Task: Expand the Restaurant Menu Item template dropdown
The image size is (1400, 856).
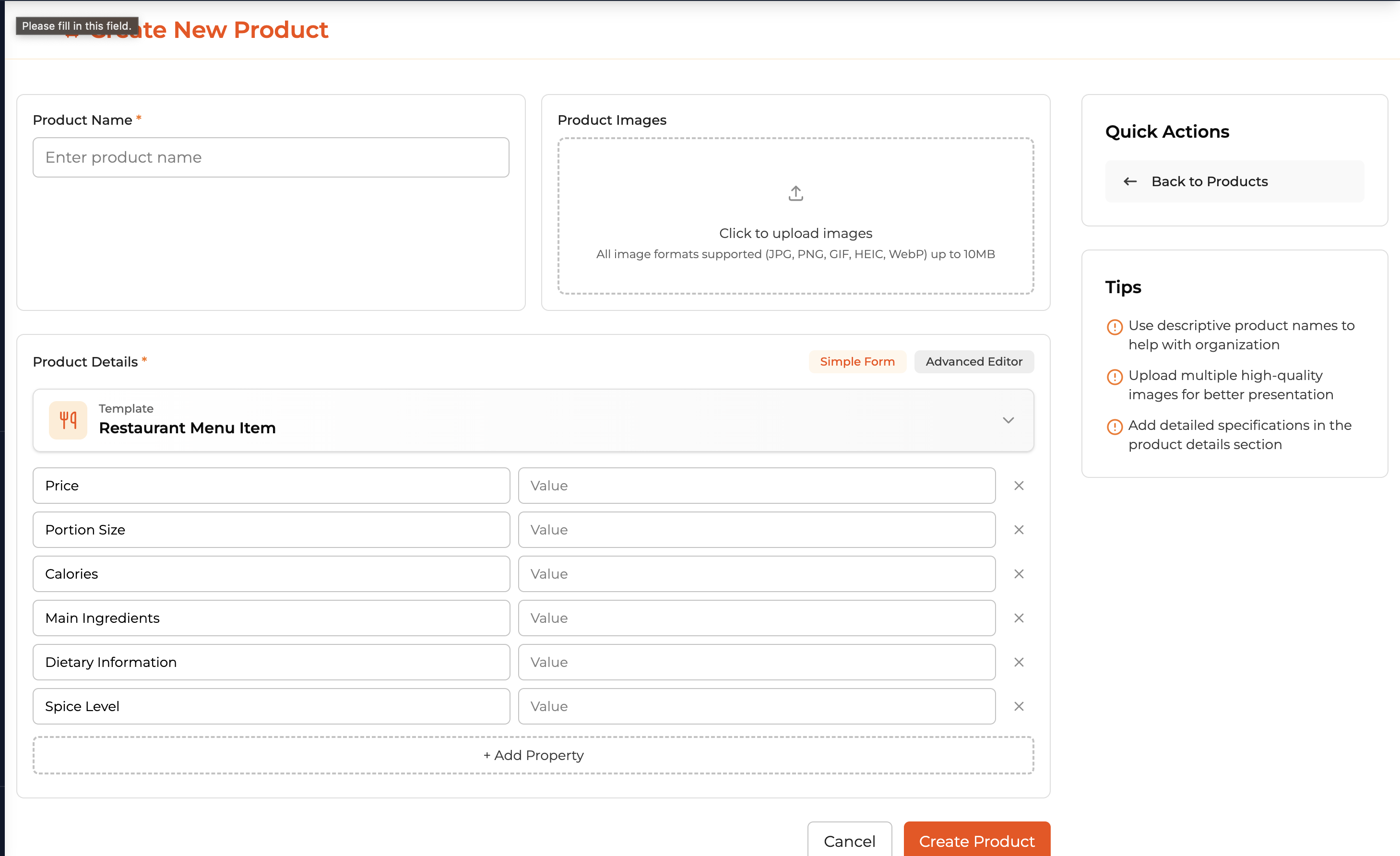Action: coord(1009,421)
